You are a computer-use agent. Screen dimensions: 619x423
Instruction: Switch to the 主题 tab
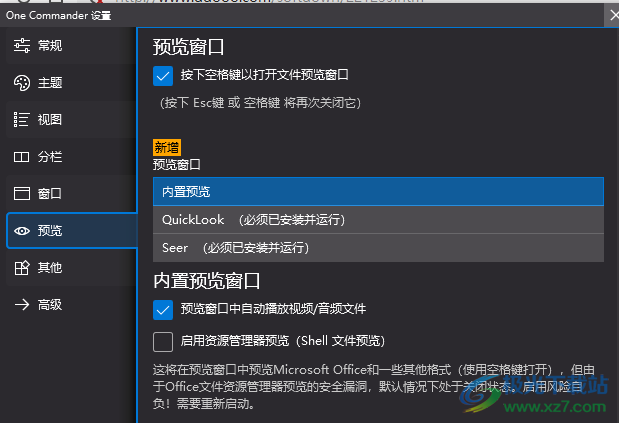[x=72, y=83]
